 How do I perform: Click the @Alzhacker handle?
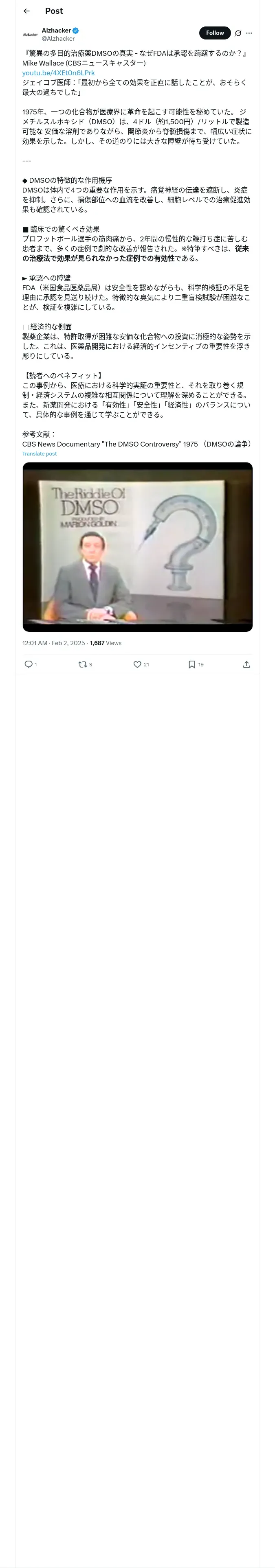click(58, 38)
